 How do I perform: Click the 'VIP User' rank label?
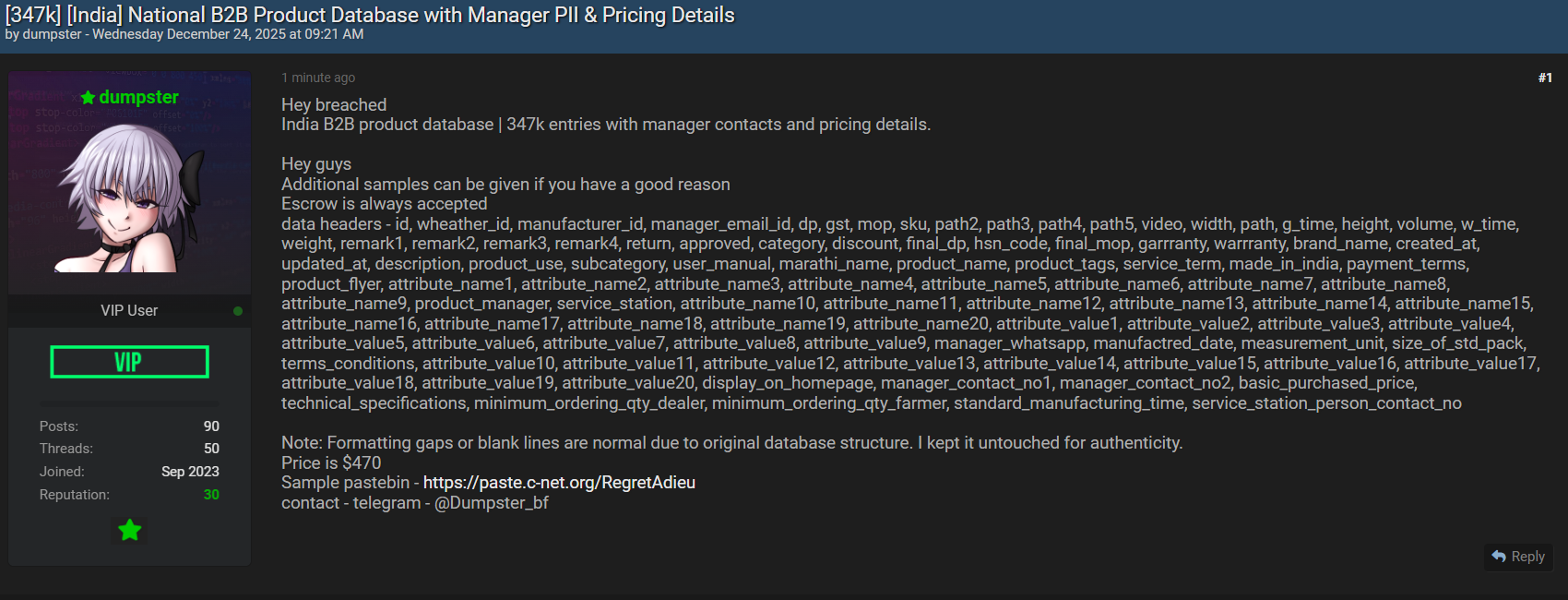(129, 311)
